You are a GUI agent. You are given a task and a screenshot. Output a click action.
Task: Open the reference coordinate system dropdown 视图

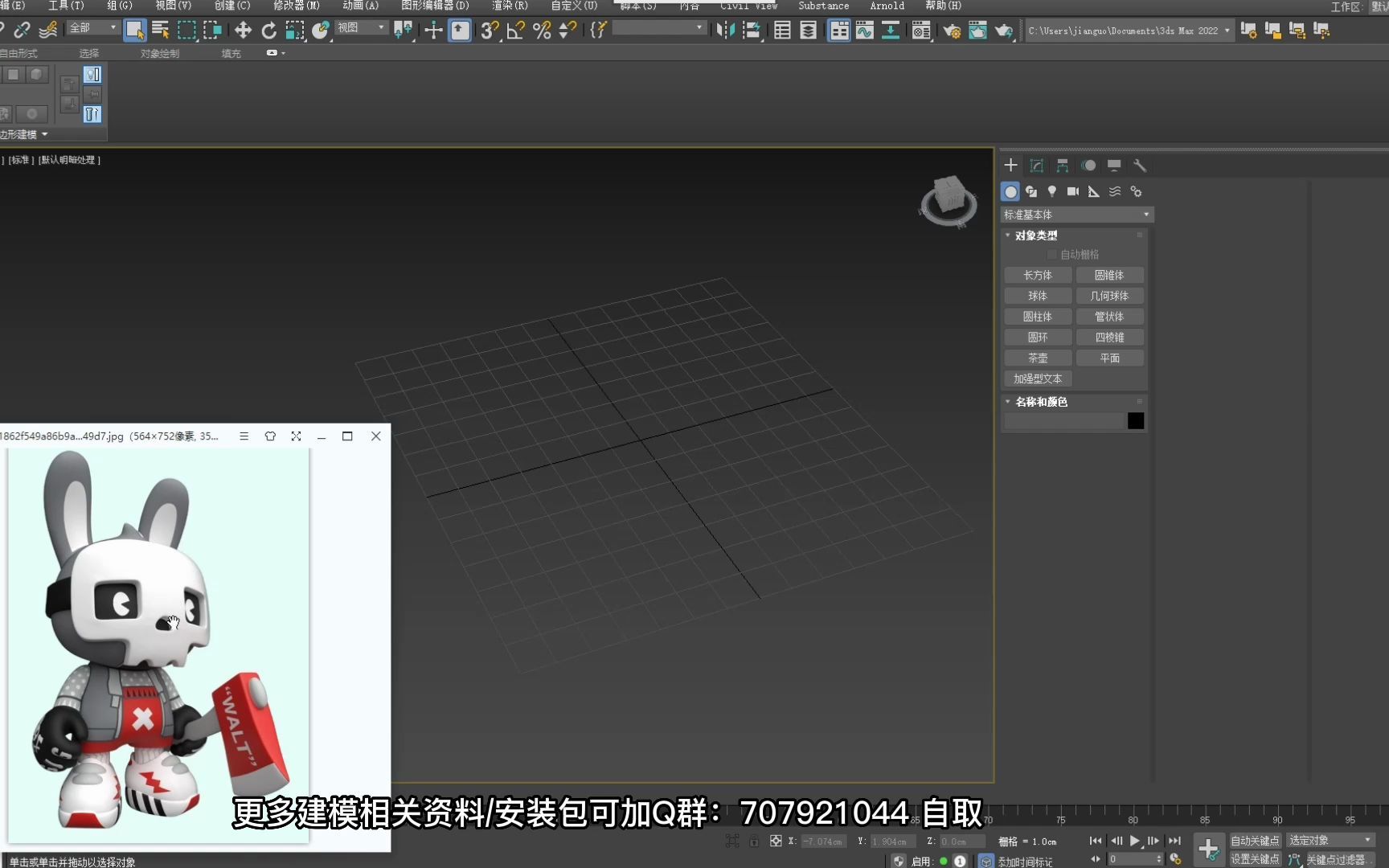point(361,28)
